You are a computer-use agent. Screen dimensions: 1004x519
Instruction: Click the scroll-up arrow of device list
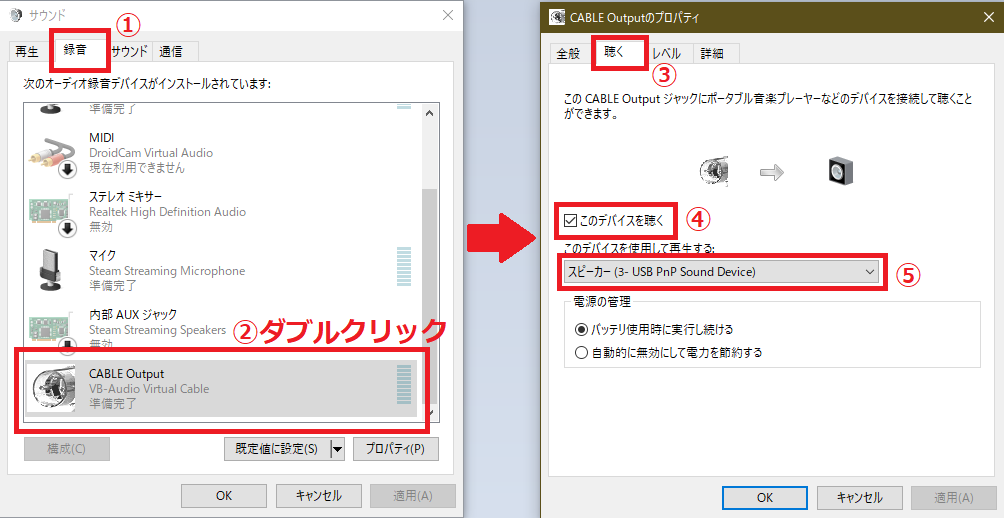click(430, 113)
